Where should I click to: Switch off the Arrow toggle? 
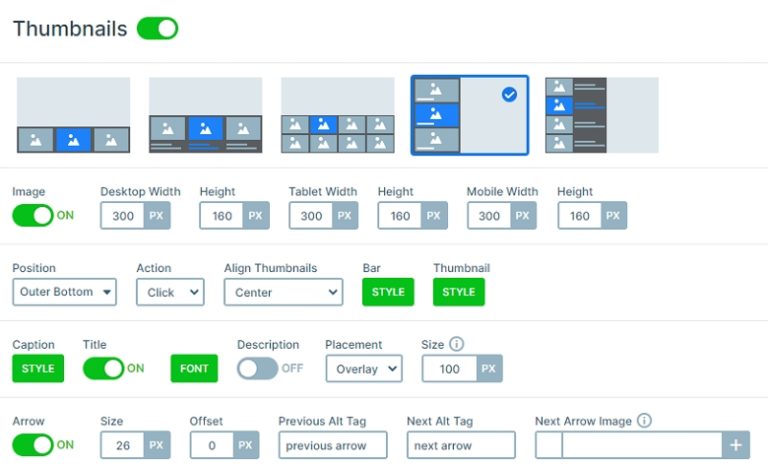pos(33,445)
